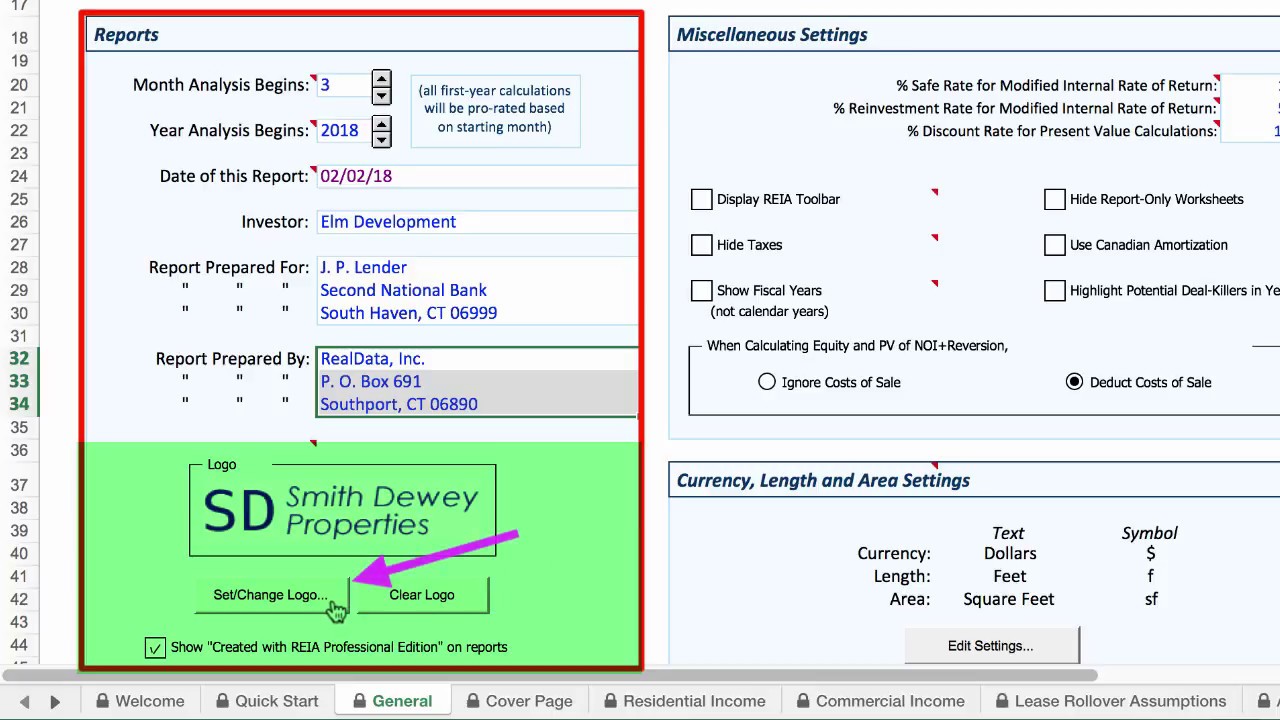
Task: Click the next sheet navigation arrow
Action: point(55,702)
